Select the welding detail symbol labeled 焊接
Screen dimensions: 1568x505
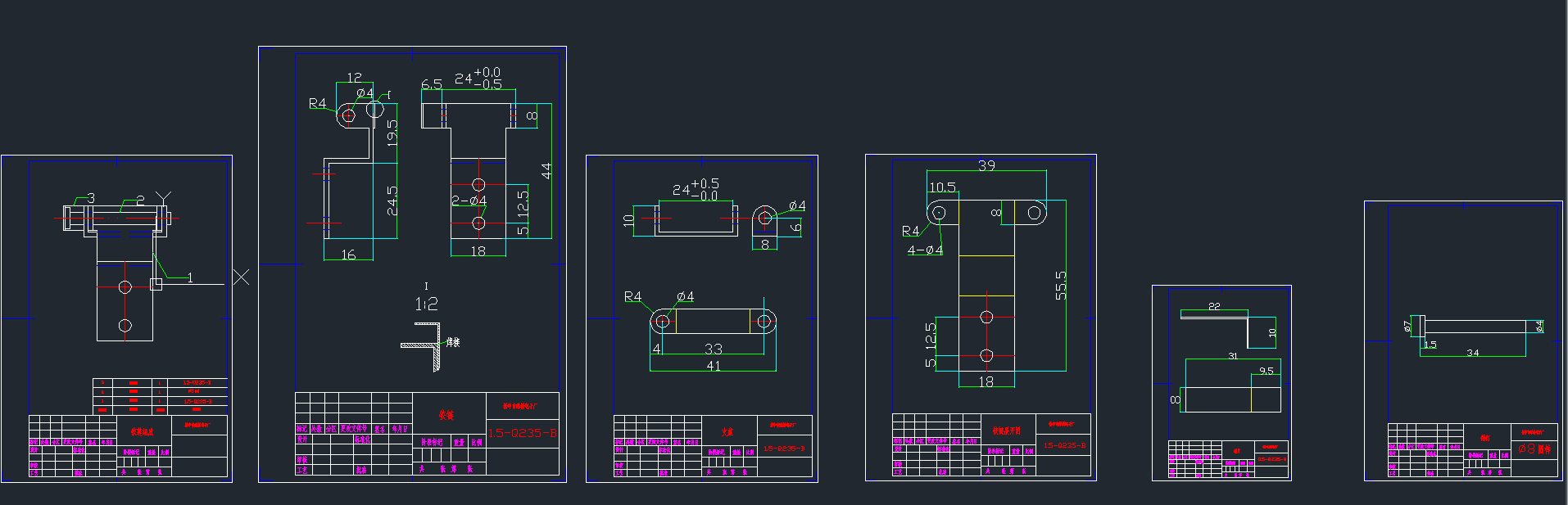[x=452, y=342]
